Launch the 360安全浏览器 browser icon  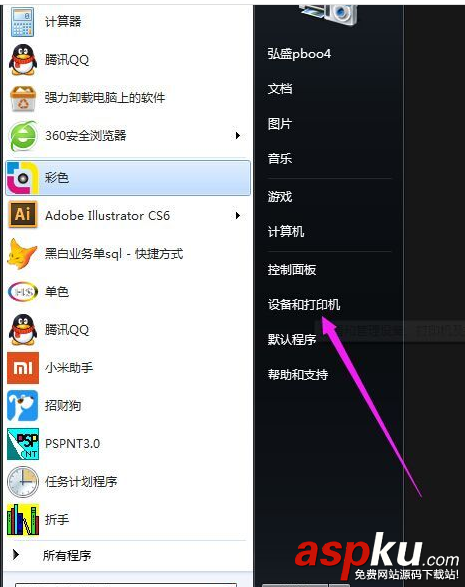[x=23, y=136]
